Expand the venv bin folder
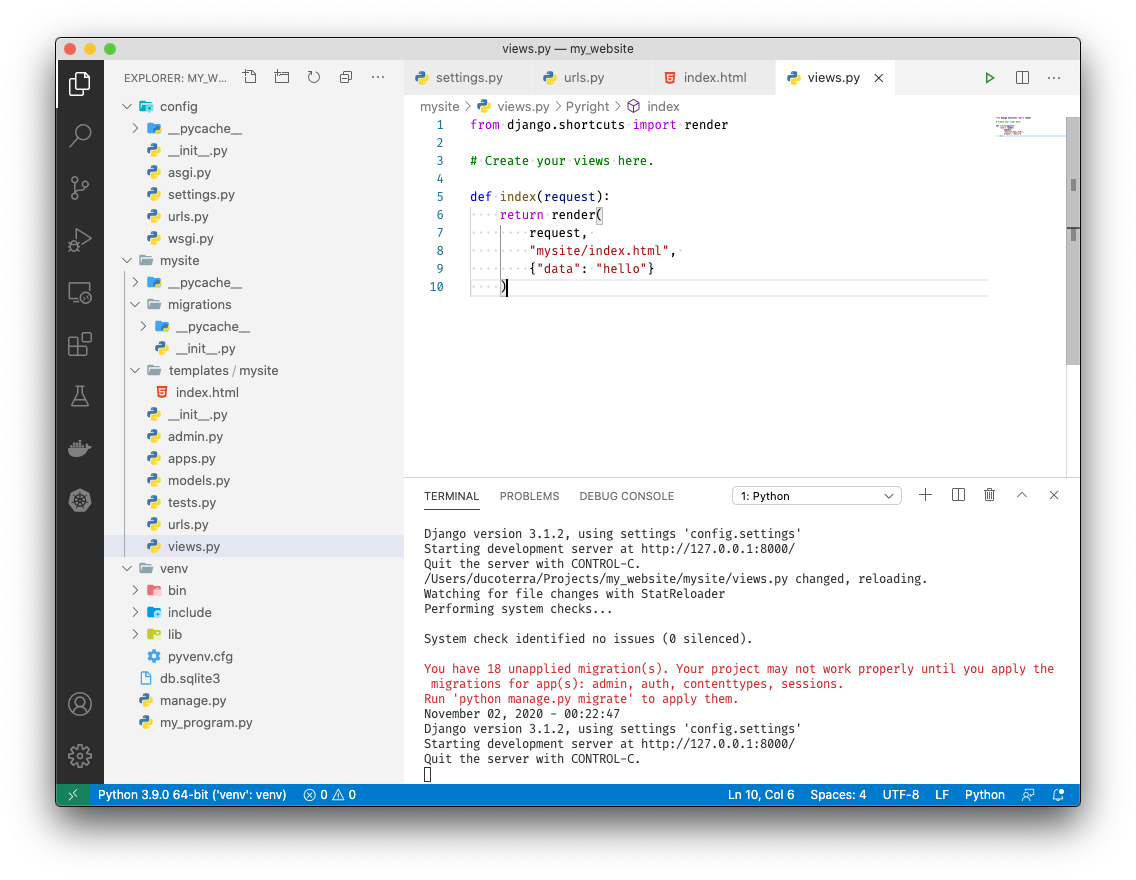The width and height of the screenshot is (1136, 880). pyautogui.click(x=135, y=591)
